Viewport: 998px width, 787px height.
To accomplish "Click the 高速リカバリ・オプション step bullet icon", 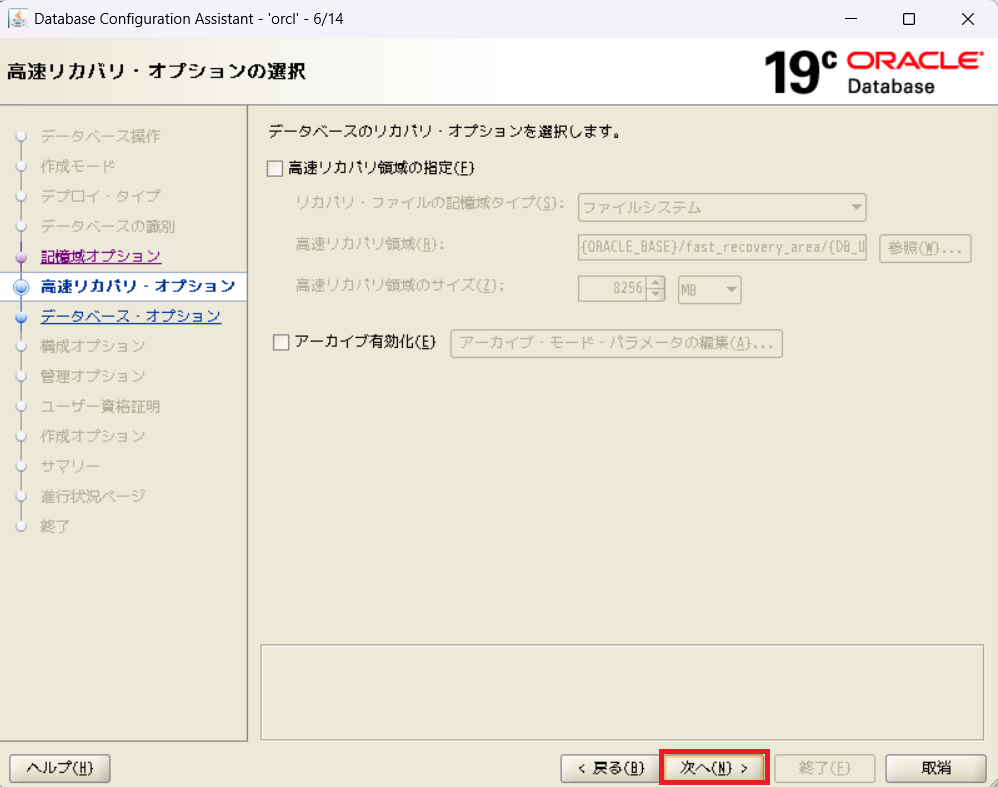I will coord(21,287).
